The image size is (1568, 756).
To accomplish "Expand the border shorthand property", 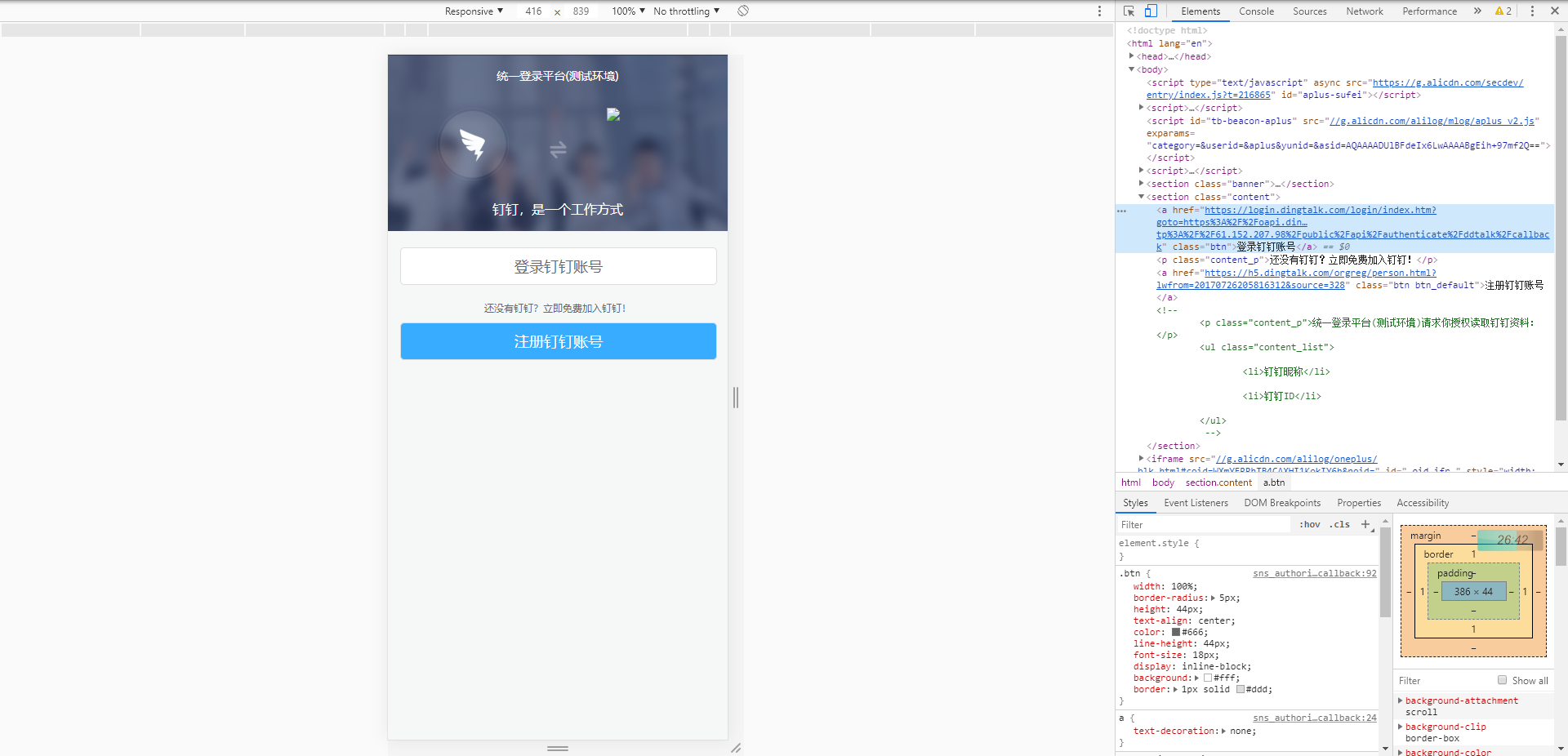I will tap(1176, 690).
